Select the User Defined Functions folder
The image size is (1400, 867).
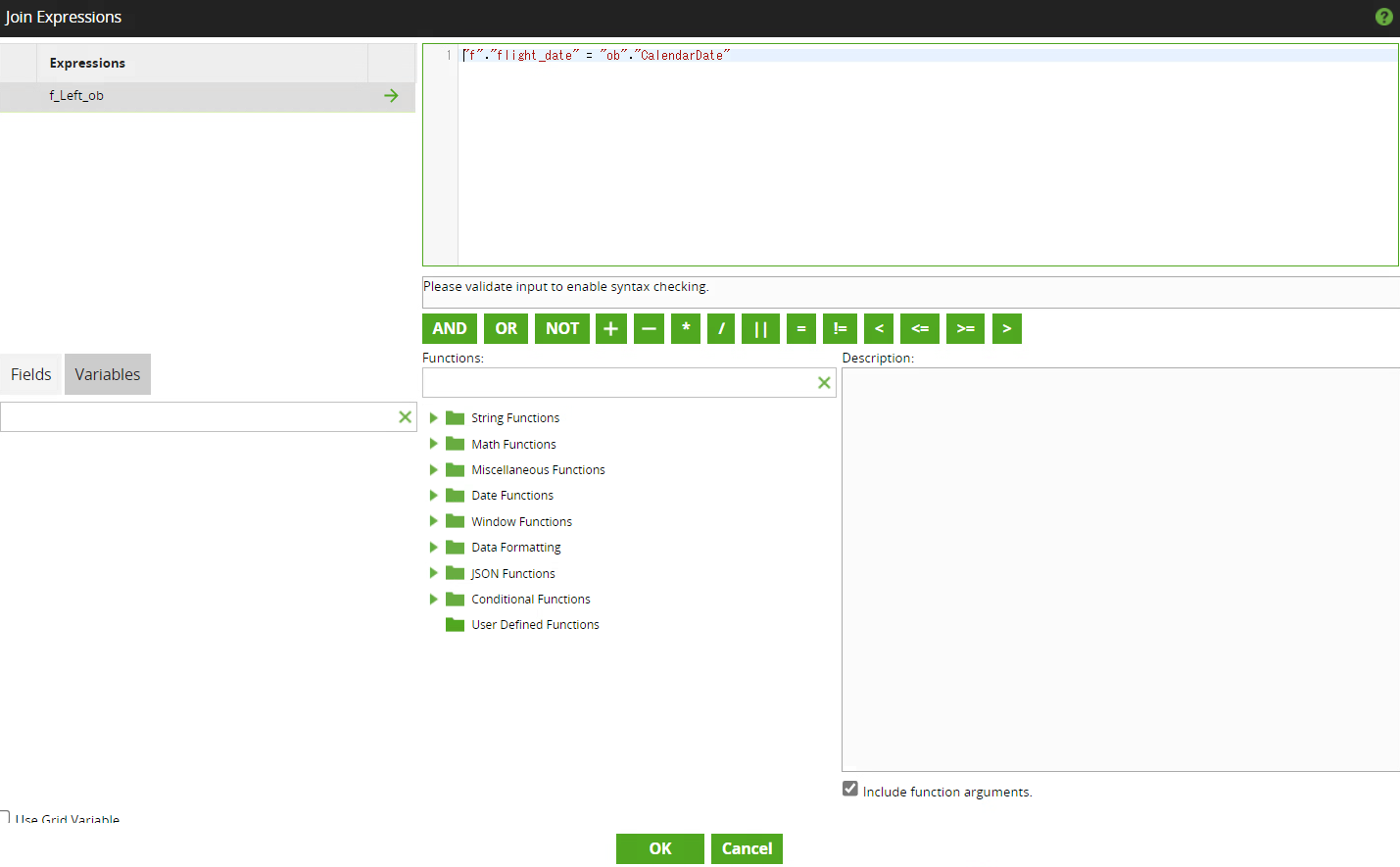tap(535, 625)
